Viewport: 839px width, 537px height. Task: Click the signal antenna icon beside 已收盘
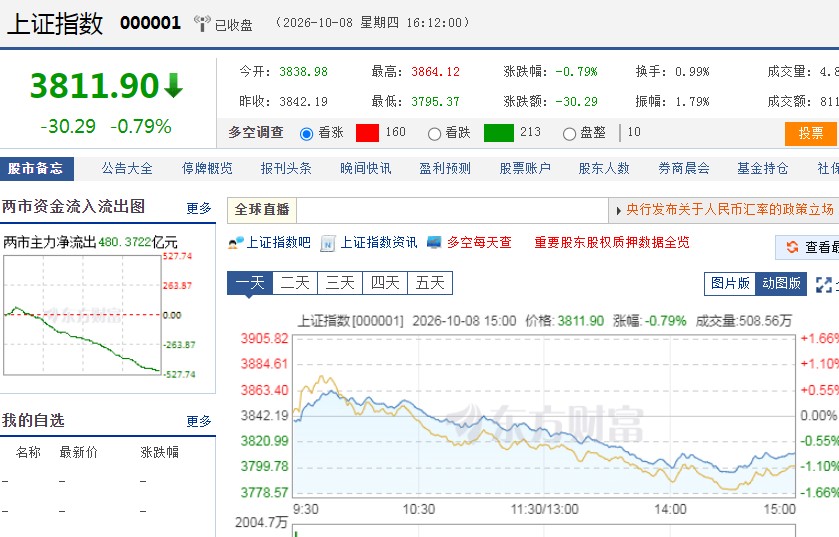click(x=202, y=24)
